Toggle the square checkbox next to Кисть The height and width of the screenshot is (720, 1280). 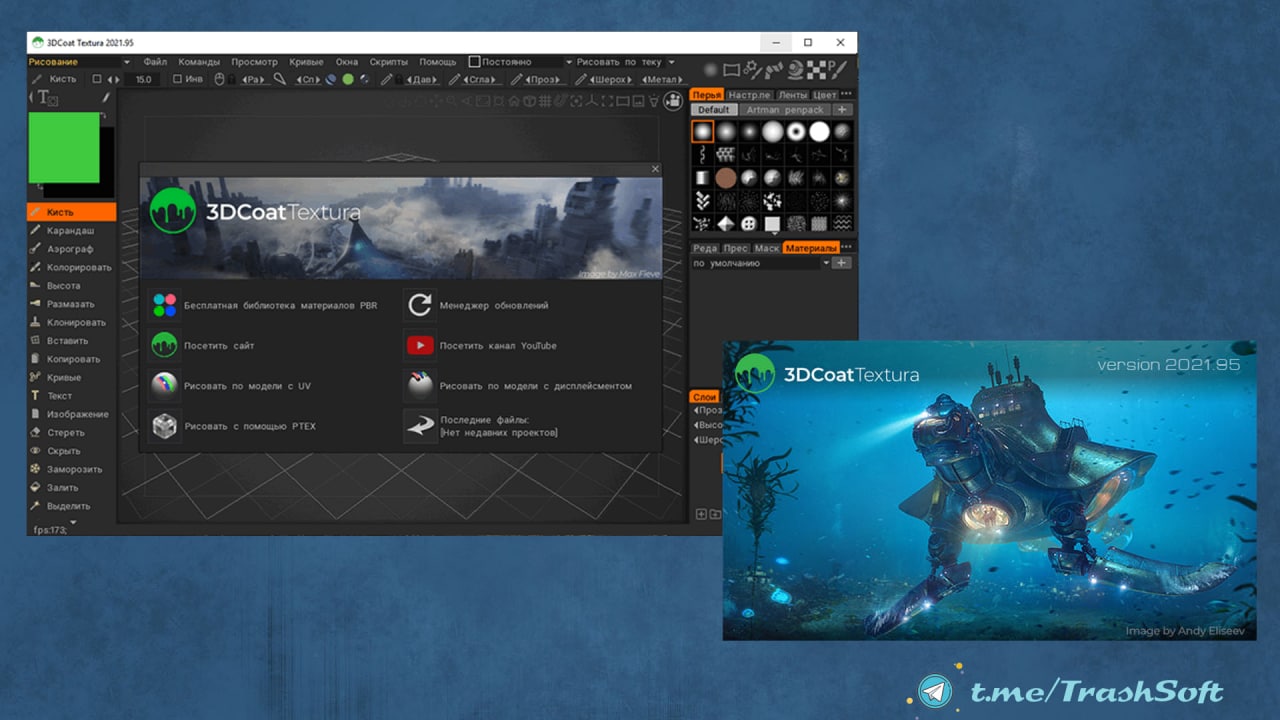[97, 79]
